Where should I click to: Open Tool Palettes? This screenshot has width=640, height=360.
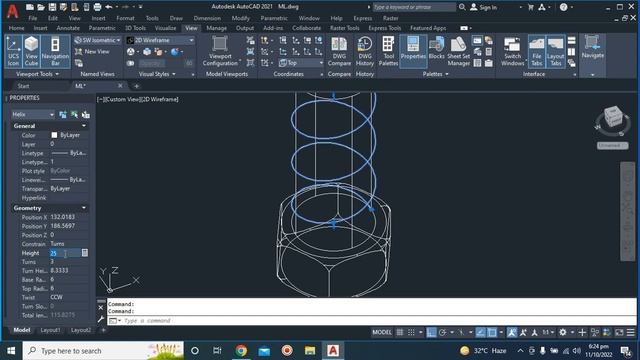pyautogui.click(x=388, y=51)
